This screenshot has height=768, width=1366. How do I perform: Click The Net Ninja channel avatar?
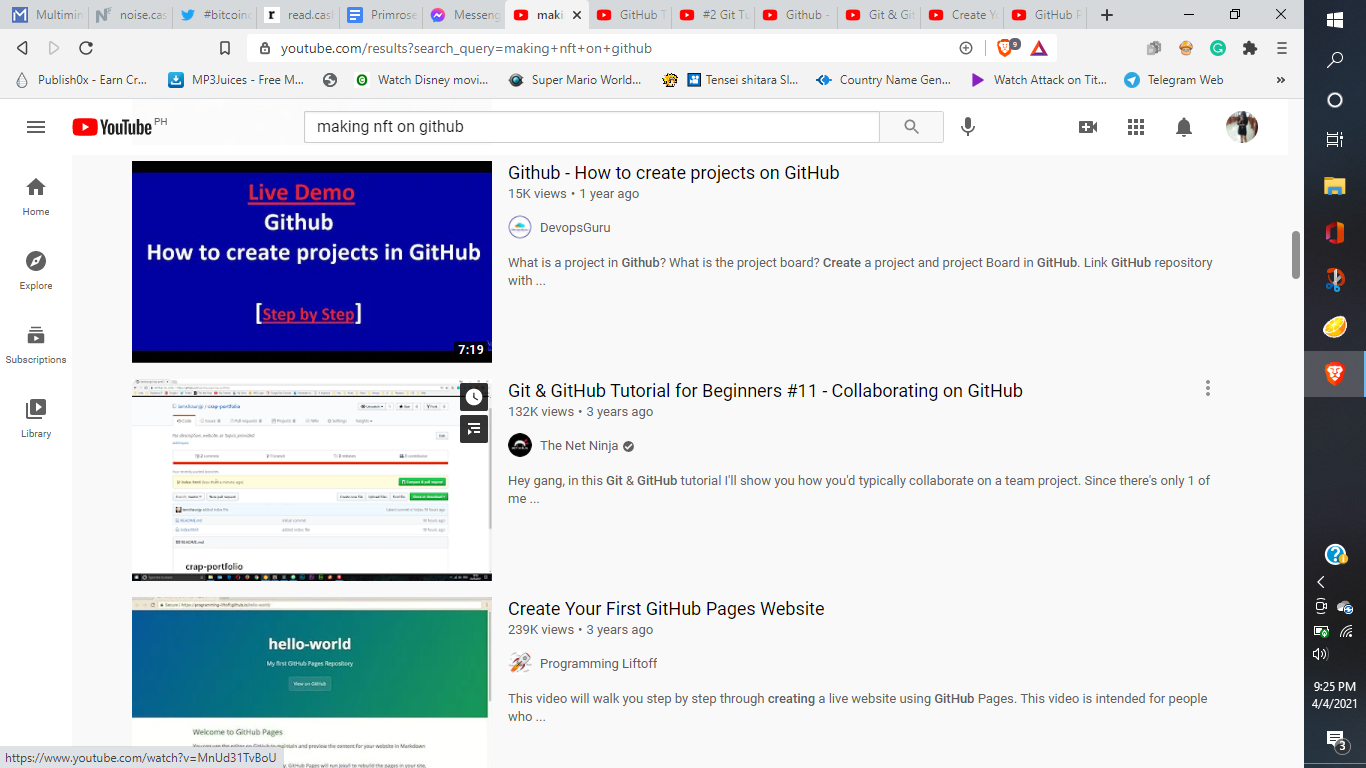[520, 445]
